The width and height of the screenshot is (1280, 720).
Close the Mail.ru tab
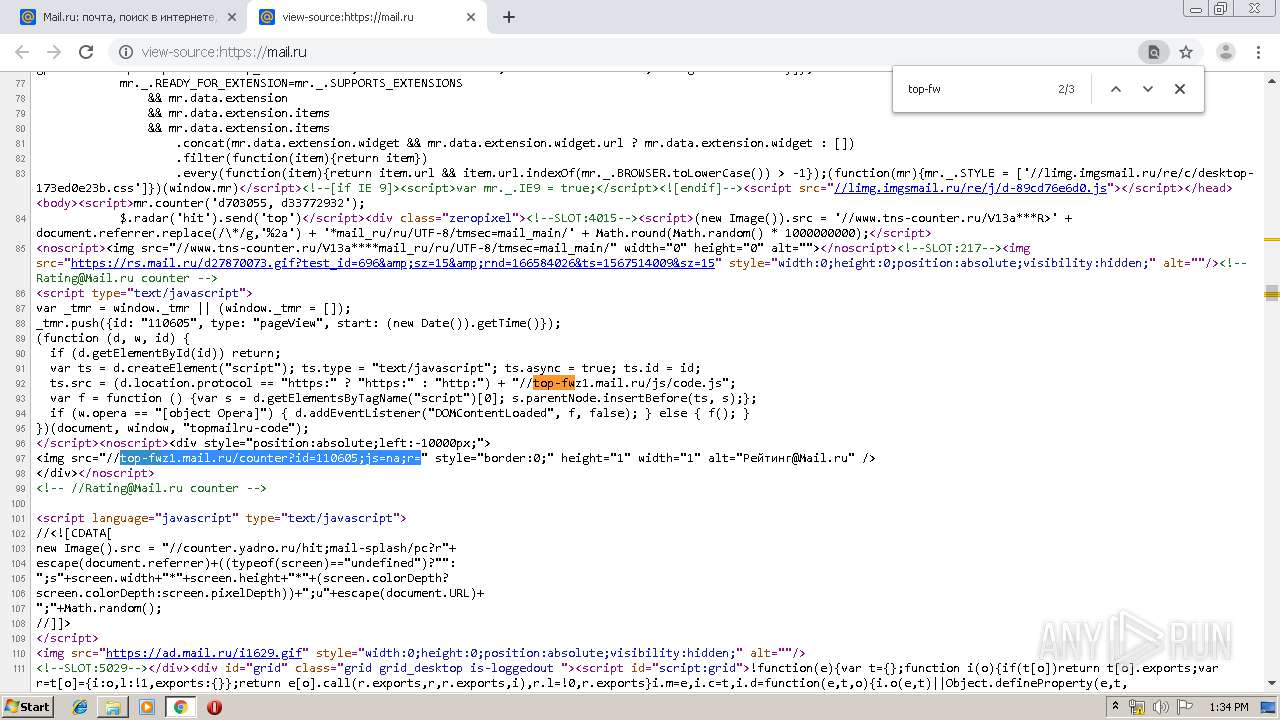pos(231,17)
